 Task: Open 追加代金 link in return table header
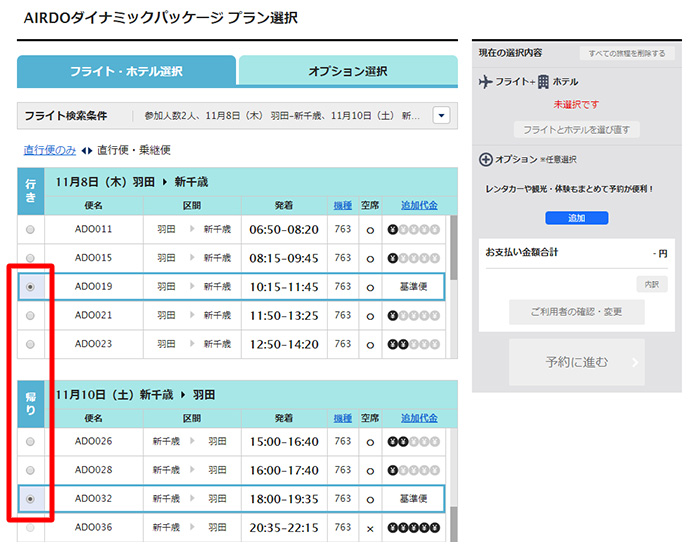click(419, 418)
